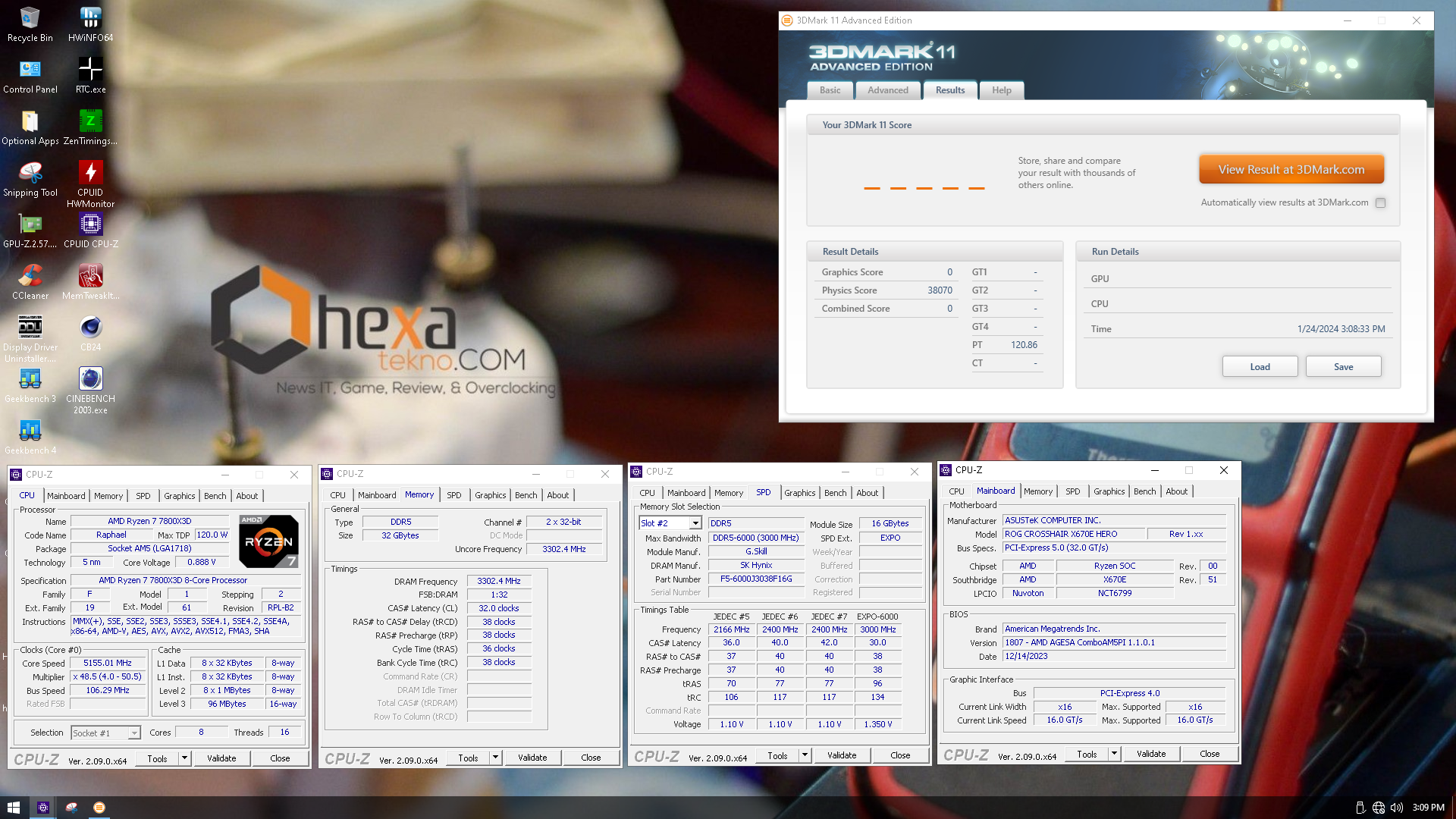The image size is (1456, 819).
Task: Enable automatically view results at 3DMark.com
Action: [x=1380, y=202]
